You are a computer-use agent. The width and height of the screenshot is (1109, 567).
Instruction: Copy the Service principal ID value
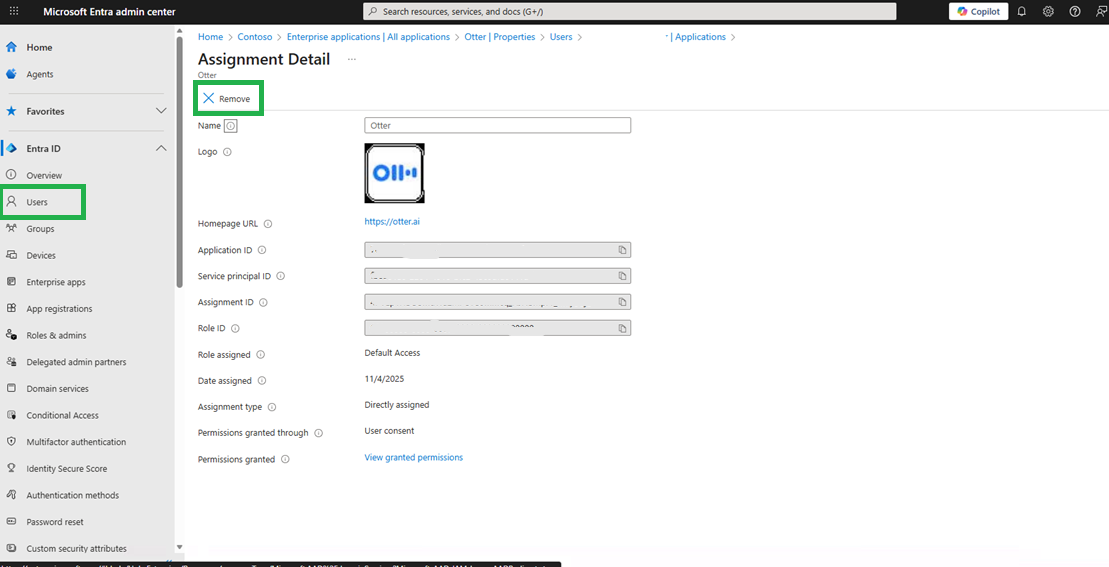tap(622, 276)
